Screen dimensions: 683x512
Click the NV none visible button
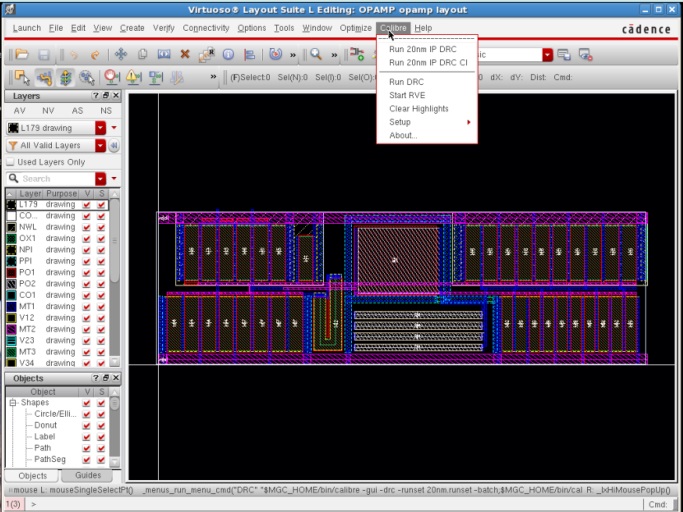(x=48, y=111)
